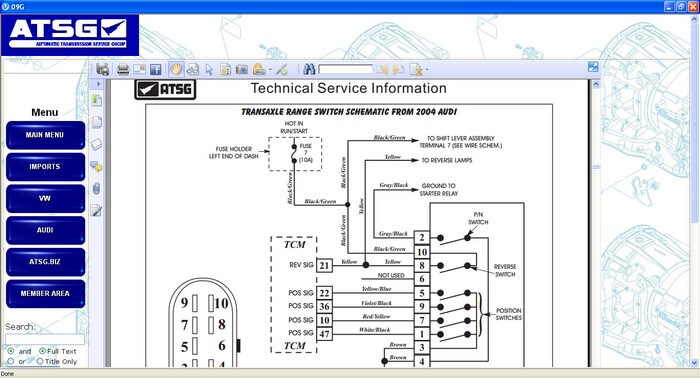Viewport: 700px width, 378px height.
Task: Open the AUDI menu item
Action: tap(45, 230)
